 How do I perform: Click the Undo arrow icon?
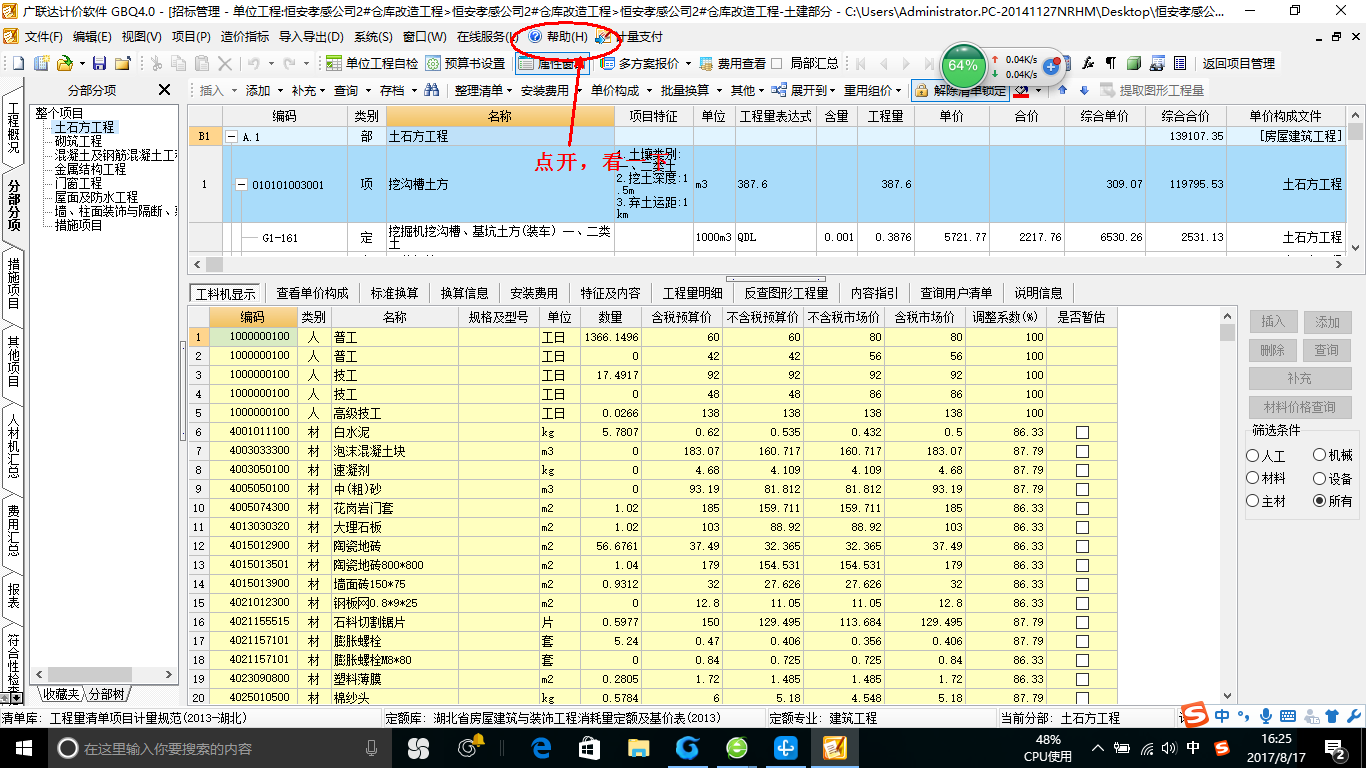pyautogui.click(x=254, y=64)
